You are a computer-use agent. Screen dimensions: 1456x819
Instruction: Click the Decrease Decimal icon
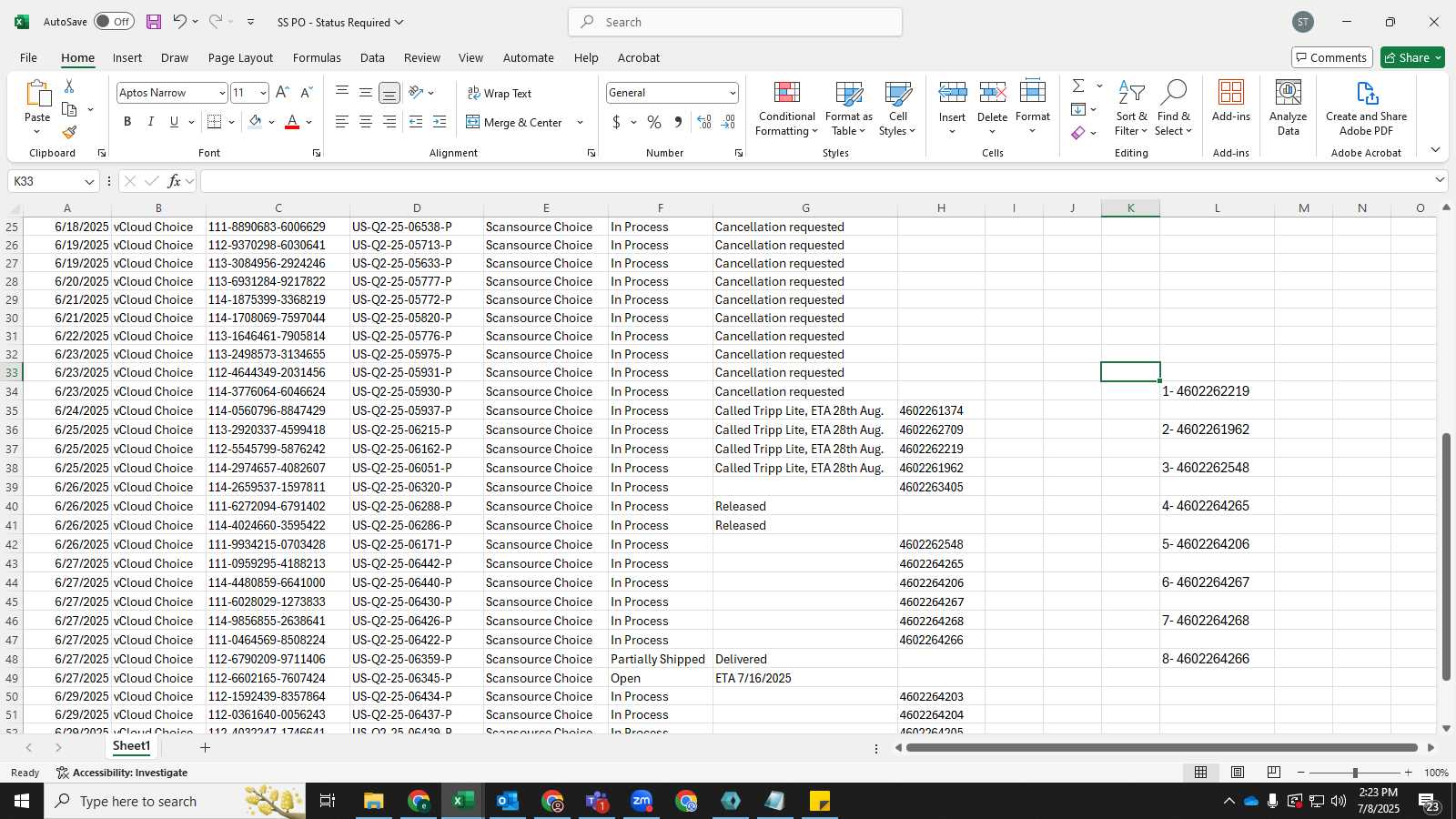point(728,122)
